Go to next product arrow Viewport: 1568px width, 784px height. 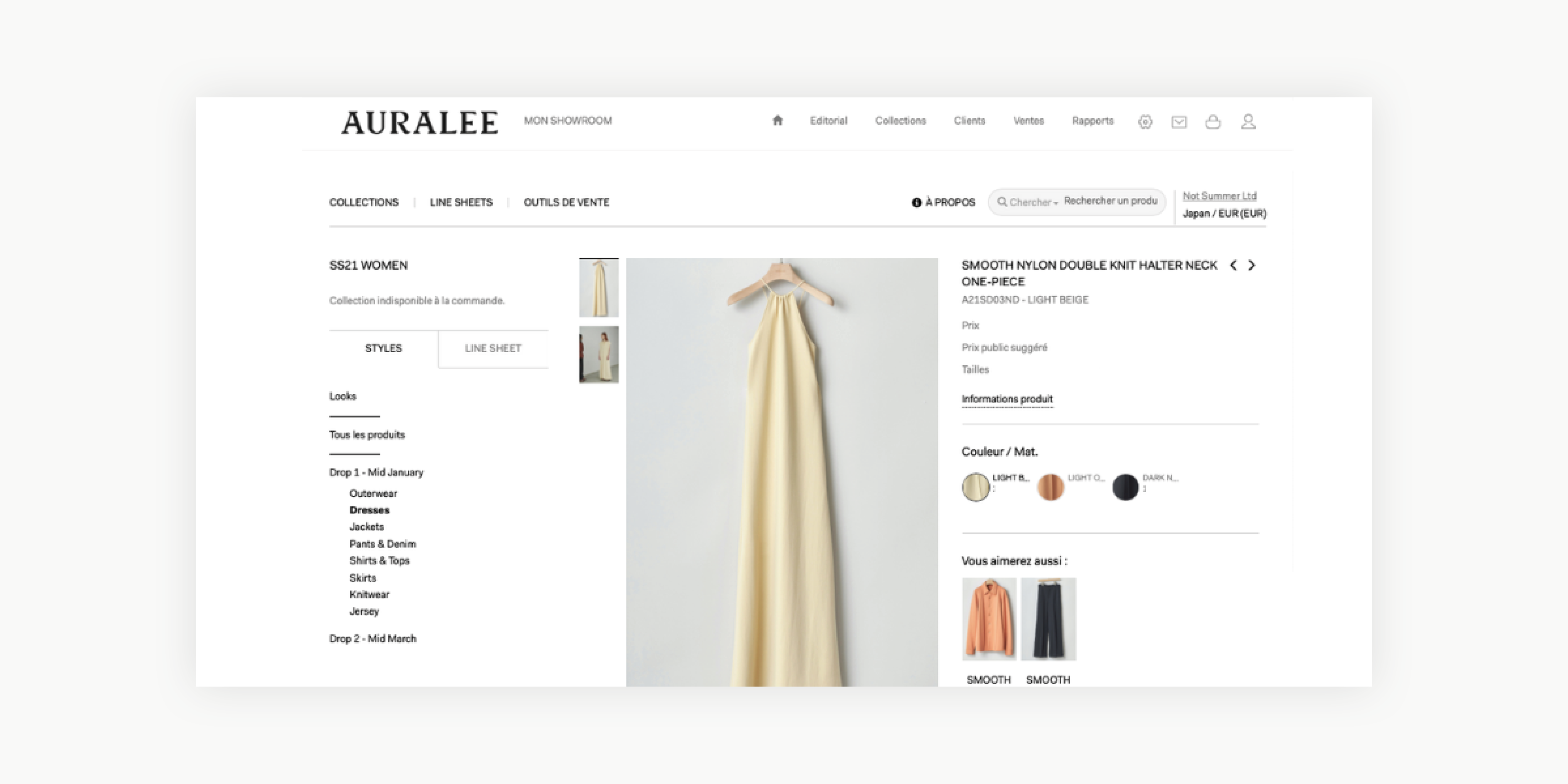point(1252,265)
